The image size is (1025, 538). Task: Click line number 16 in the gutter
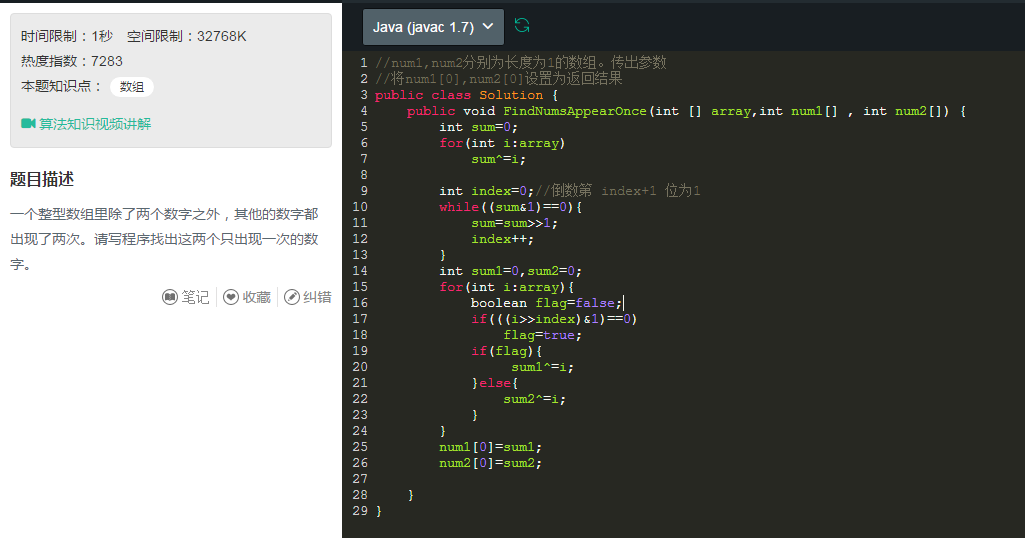[x=360, y=303]
